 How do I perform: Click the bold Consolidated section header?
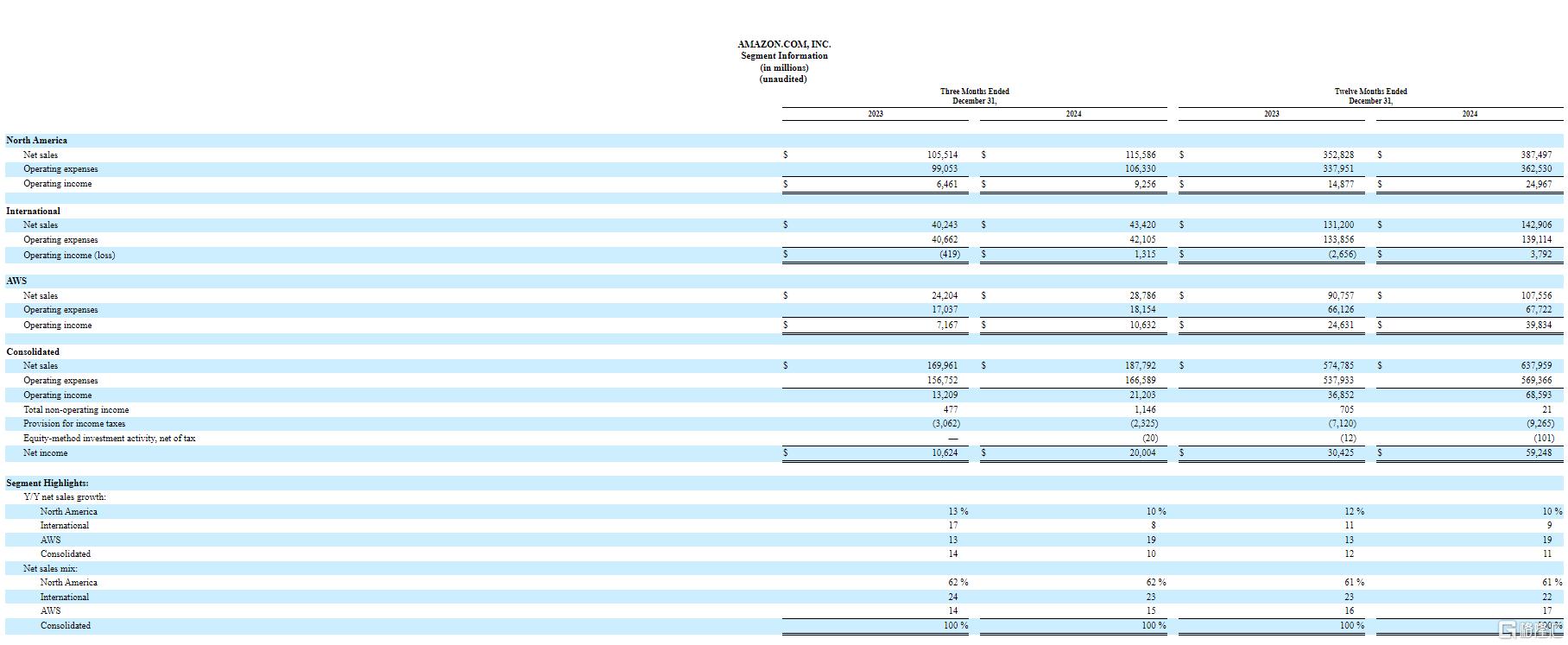click(33, 351)
